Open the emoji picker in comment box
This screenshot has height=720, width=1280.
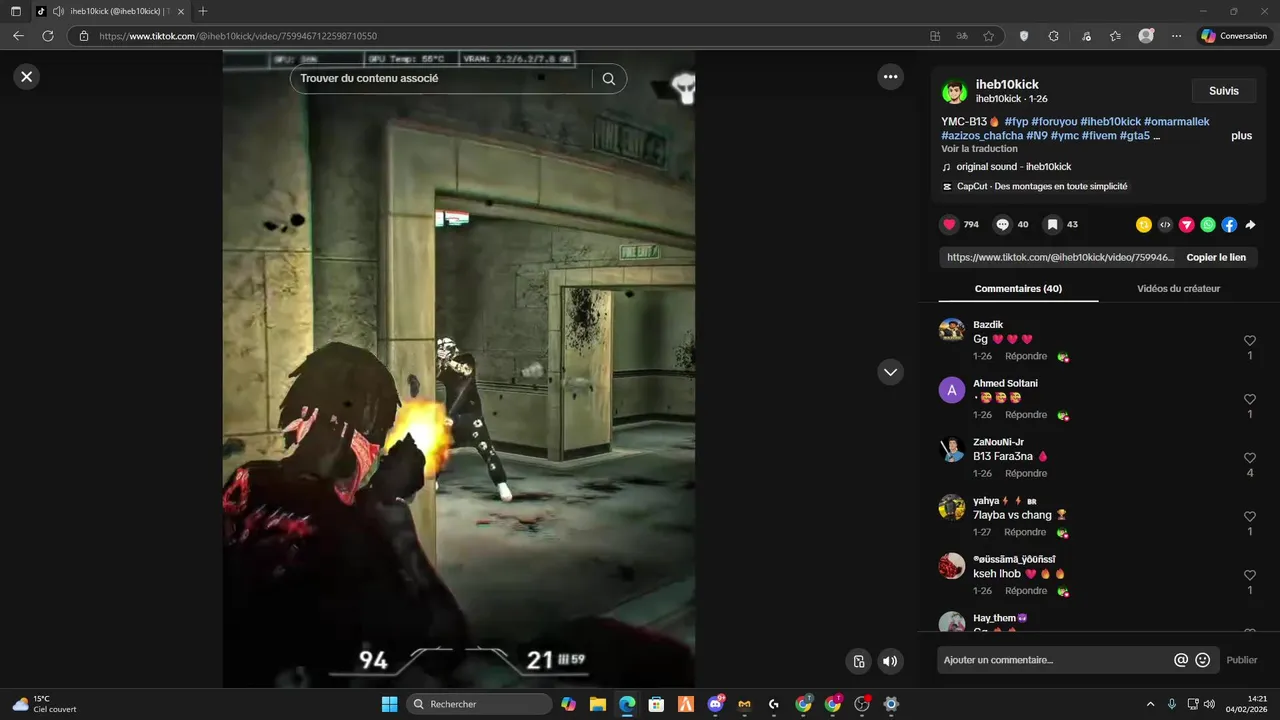[1203, 660]
